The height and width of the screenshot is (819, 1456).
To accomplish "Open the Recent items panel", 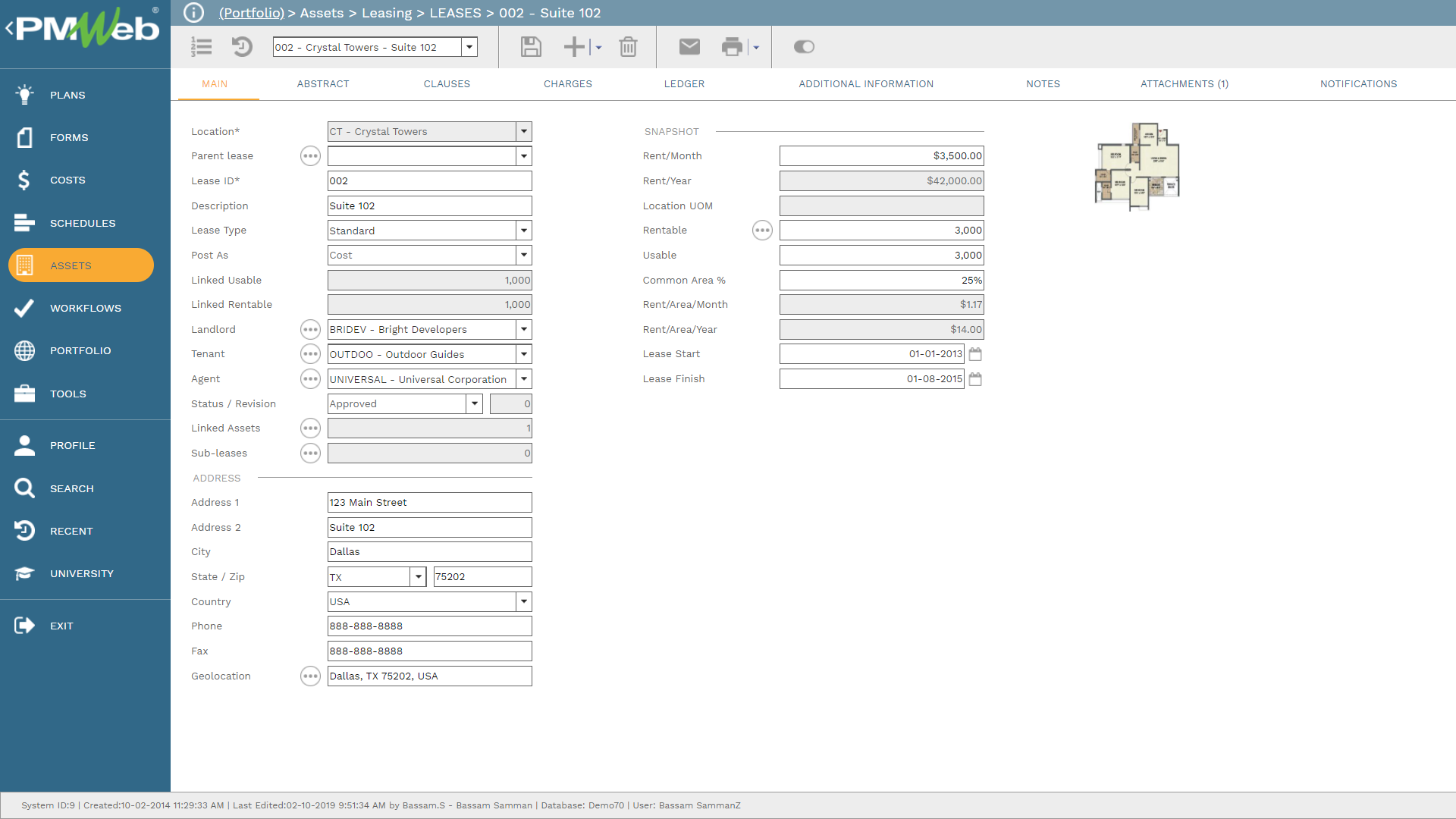I will 72,531.
